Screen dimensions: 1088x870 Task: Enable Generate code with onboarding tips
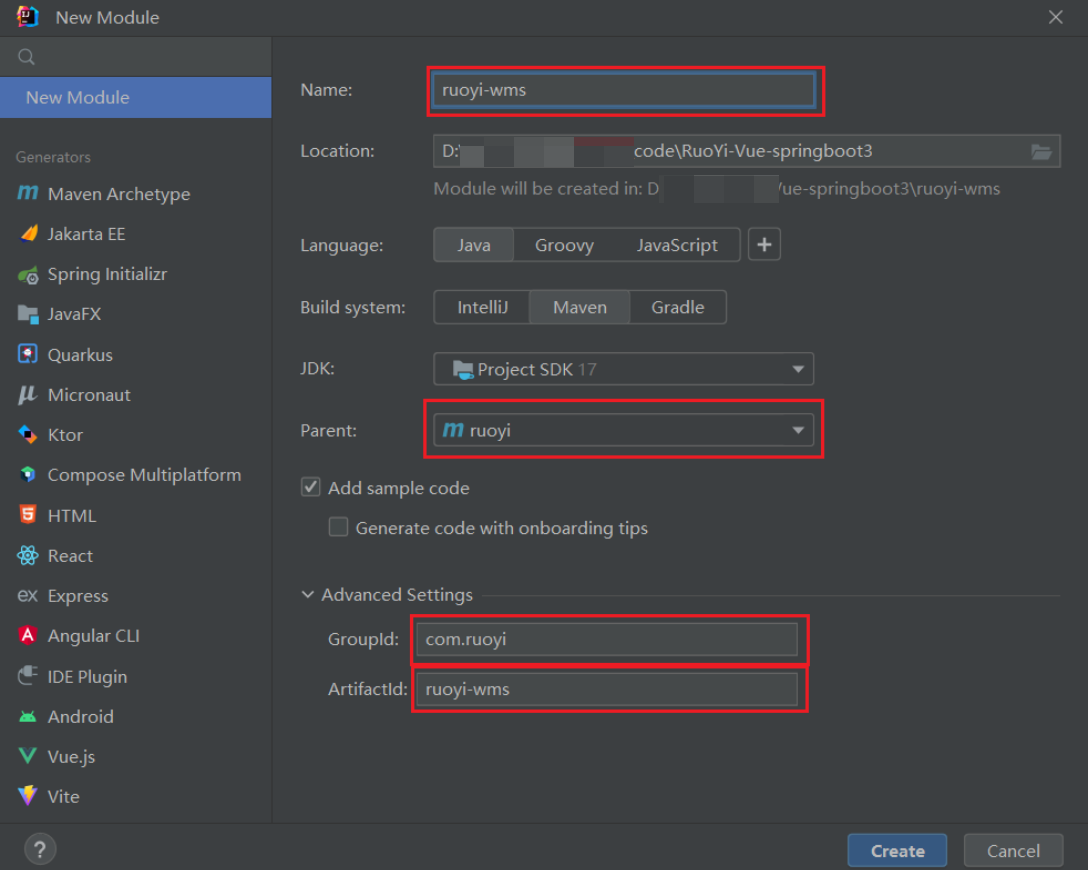pyautogui.click(x=339, y=527)
